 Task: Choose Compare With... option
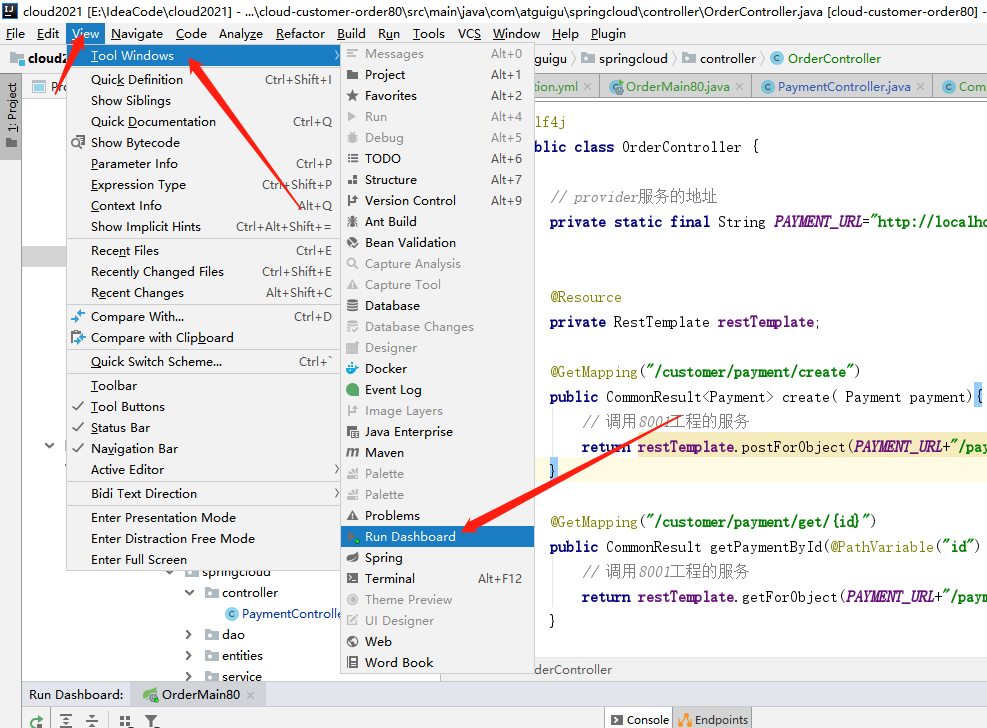(203, 316)
